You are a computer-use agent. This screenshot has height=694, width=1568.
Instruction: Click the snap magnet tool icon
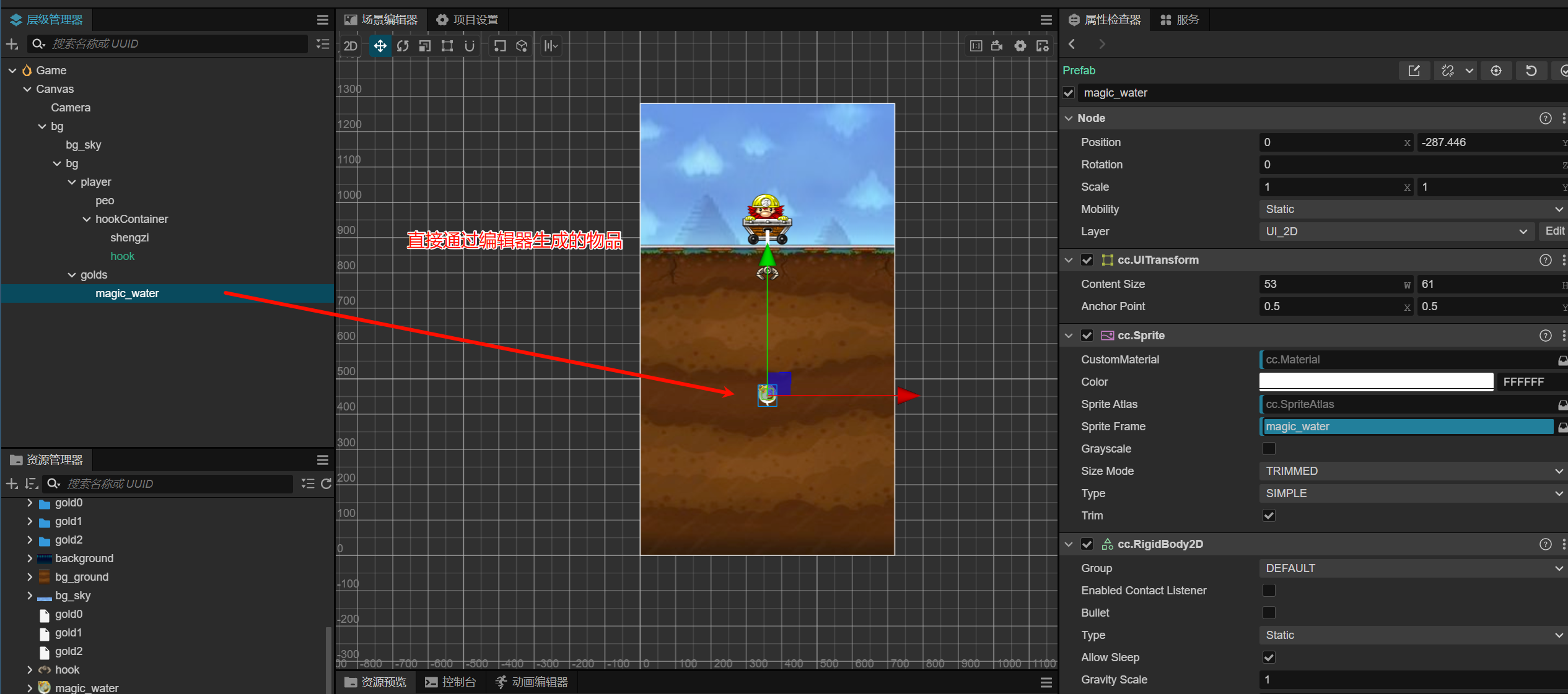click(x=470, y=46)
